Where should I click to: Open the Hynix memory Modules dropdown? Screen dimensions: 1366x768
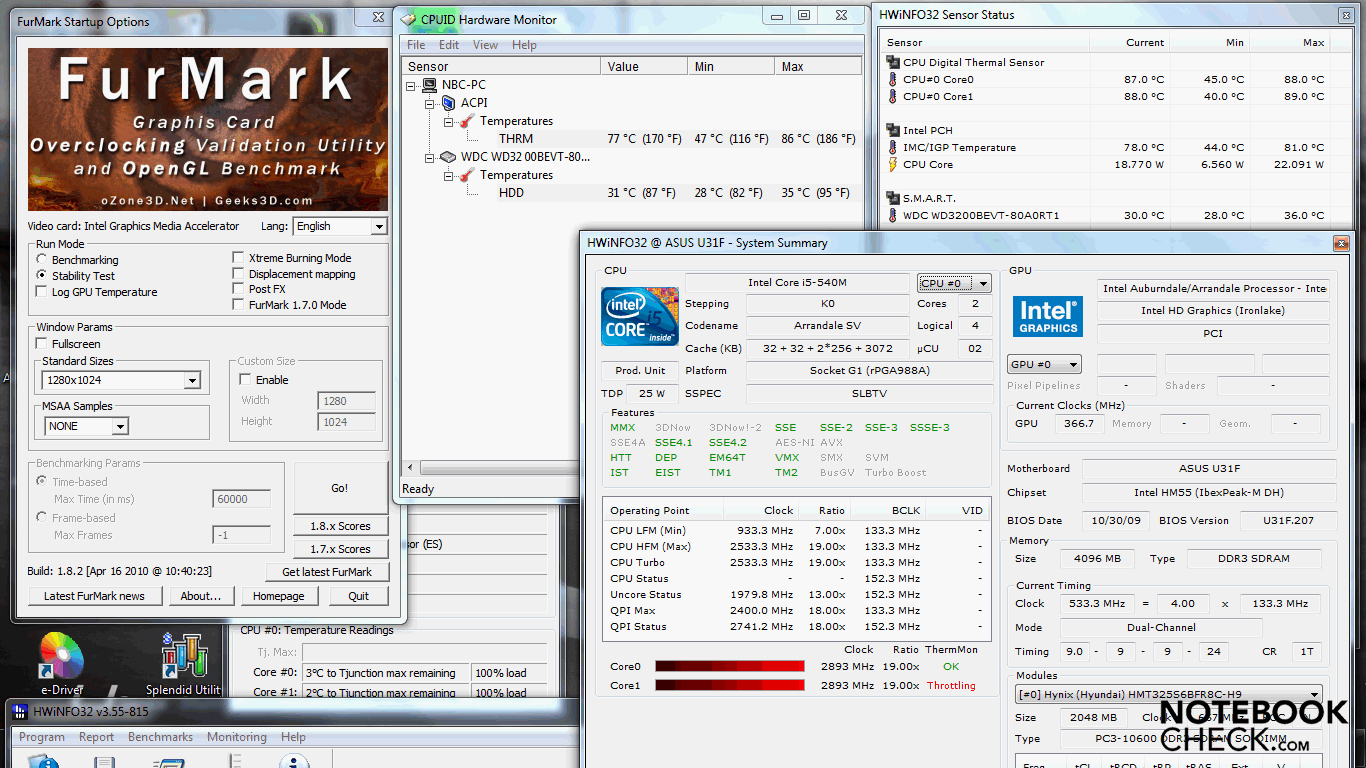[1169, 694]
